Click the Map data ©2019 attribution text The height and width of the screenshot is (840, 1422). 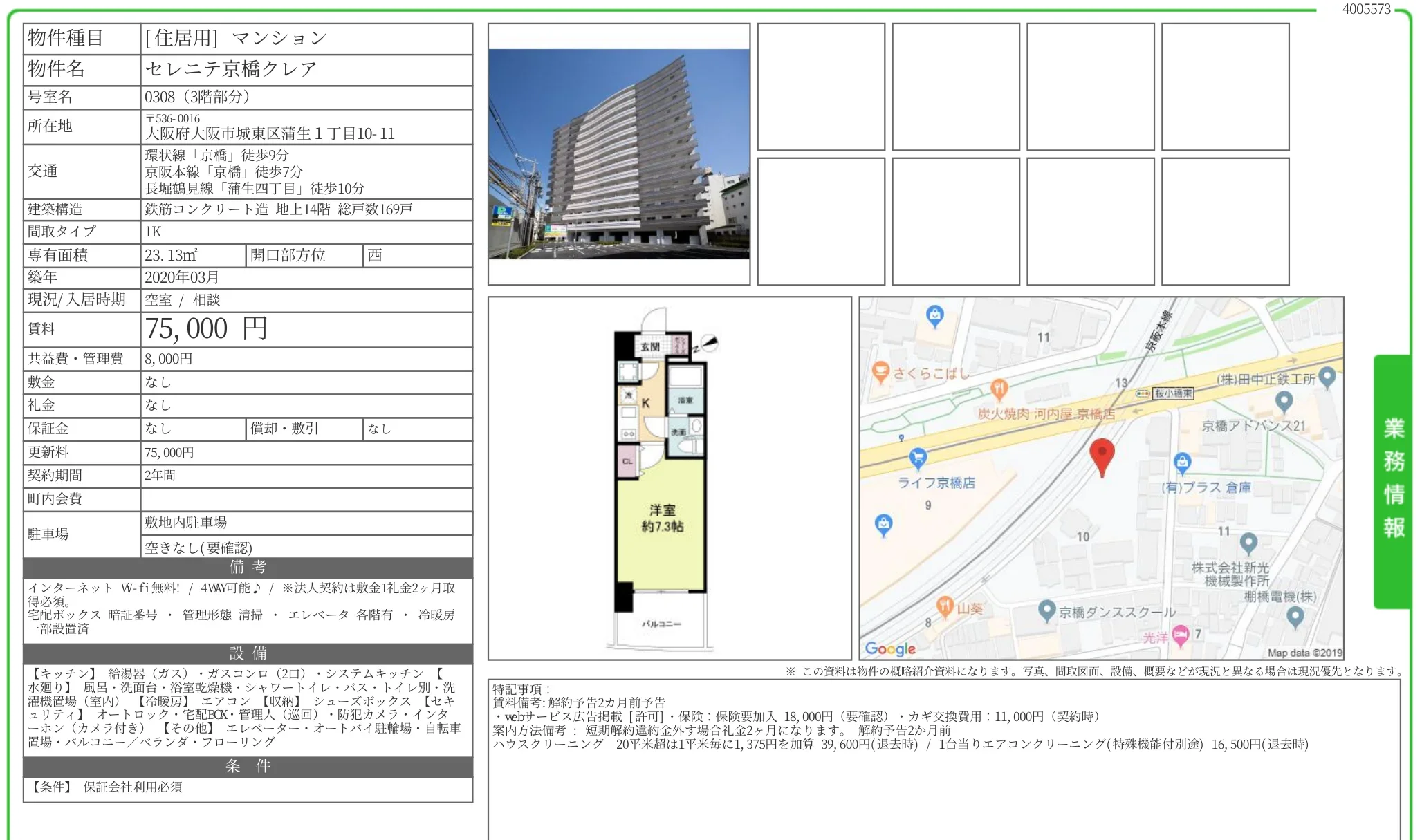click(1306, 654)
